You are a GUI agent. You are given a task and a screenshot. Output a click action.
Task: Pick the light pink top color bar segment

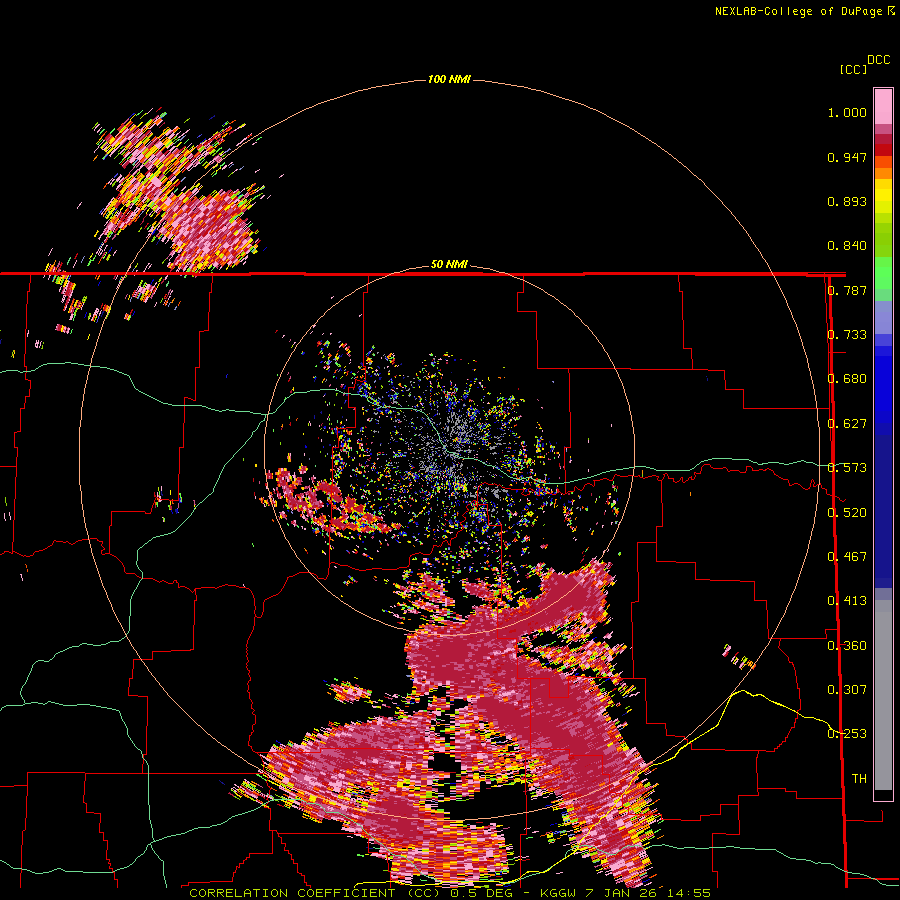(883, 106)
